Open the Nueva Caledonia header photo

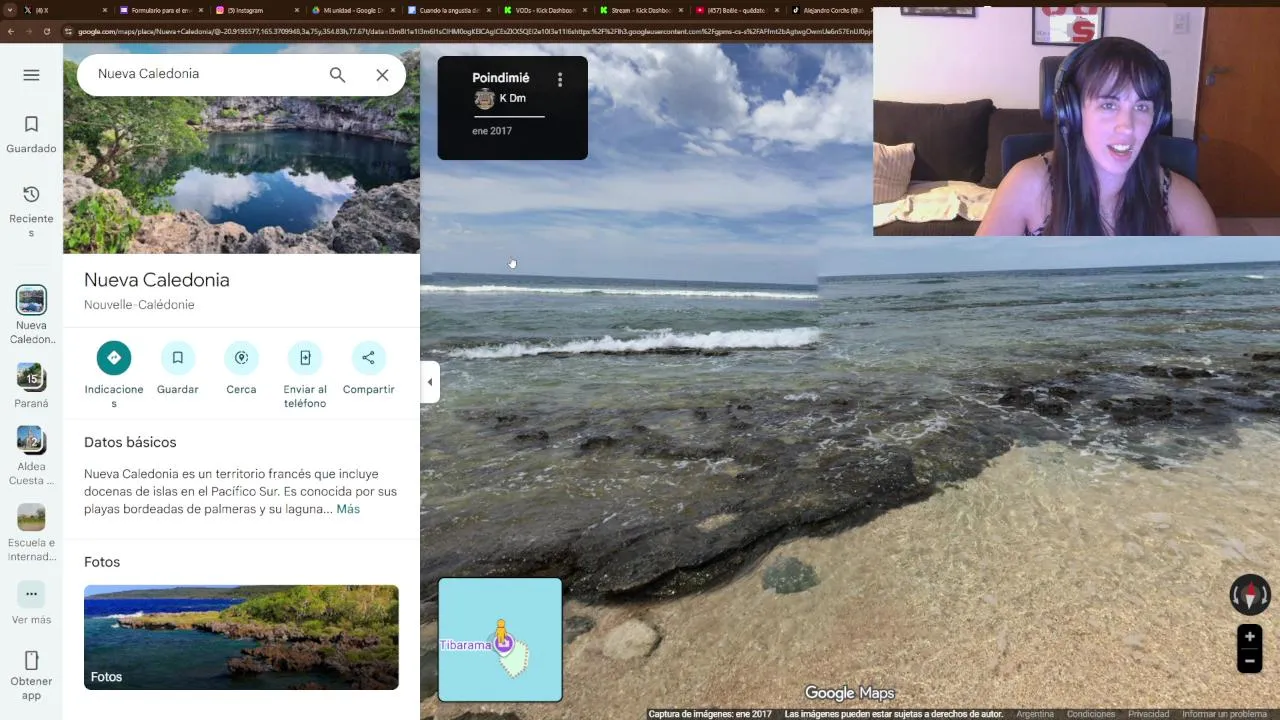(x=241, y=148)
